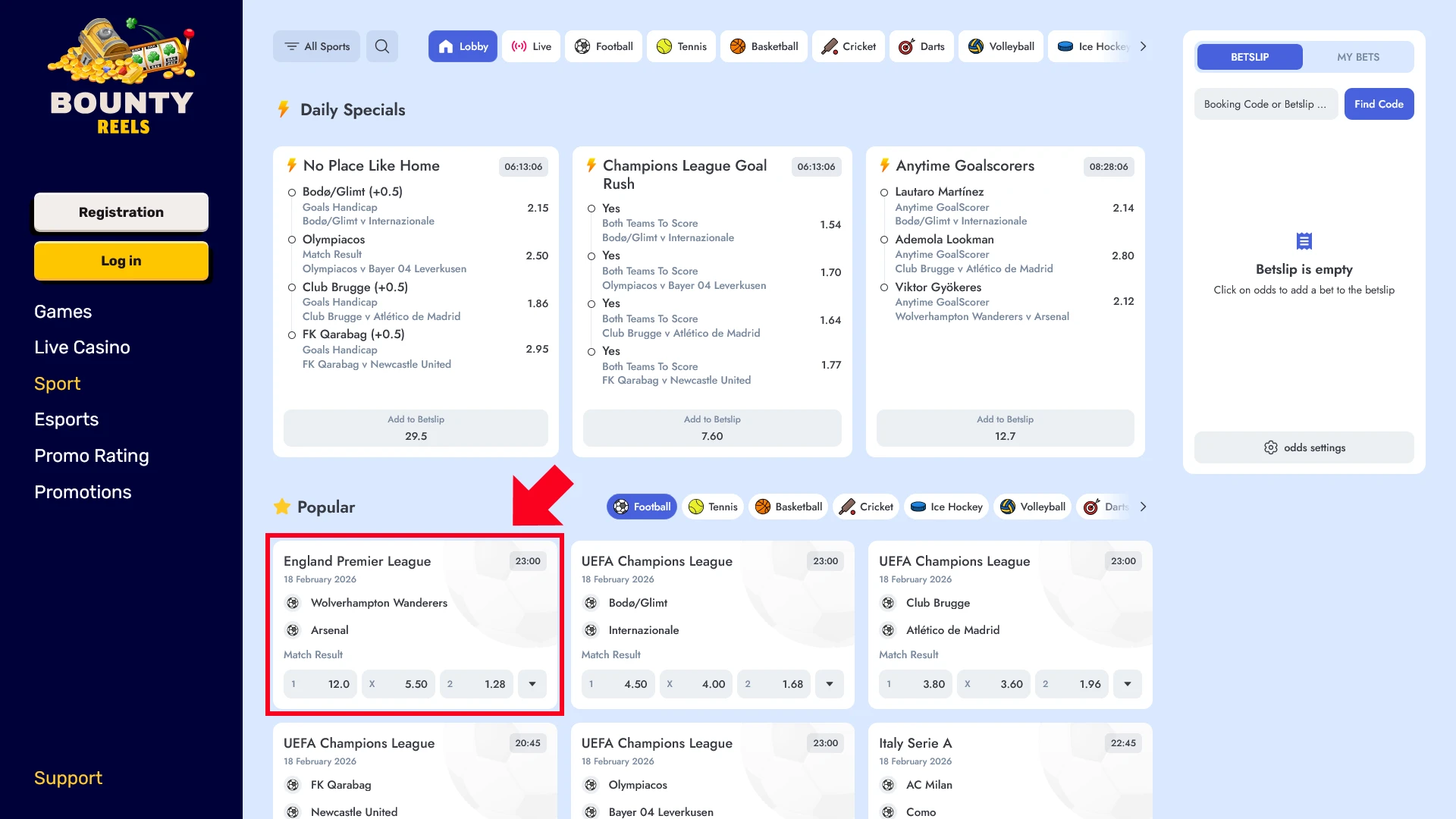The height and width of the screenshot is (819, 1456).
Task: Select Olympiacos Match Result radio option
Action: 292,240
